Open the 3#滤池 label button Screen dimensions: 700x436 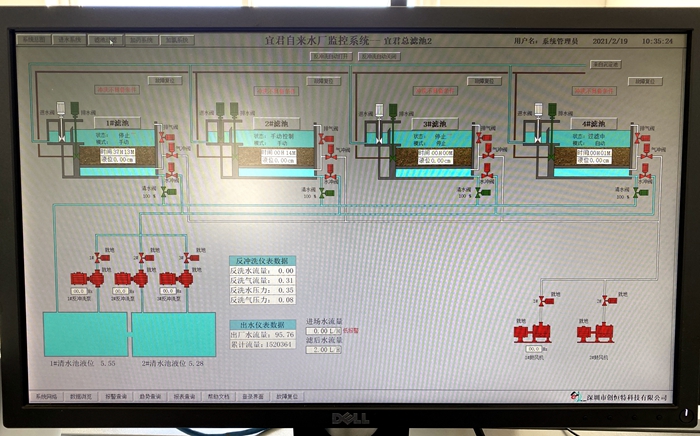point(435,124)
